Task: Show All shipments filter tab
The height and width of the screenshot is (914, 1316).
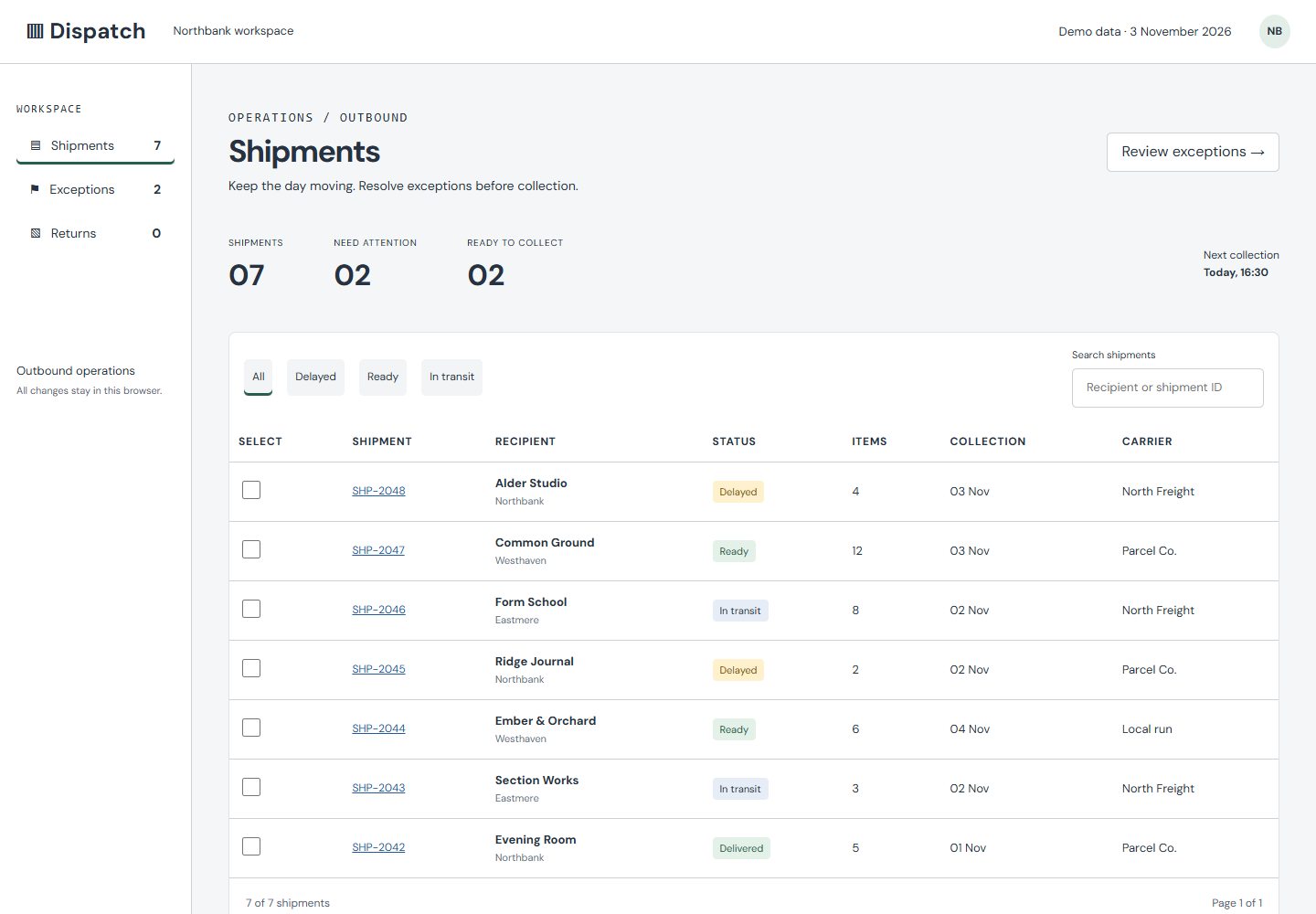Action: 259,377
